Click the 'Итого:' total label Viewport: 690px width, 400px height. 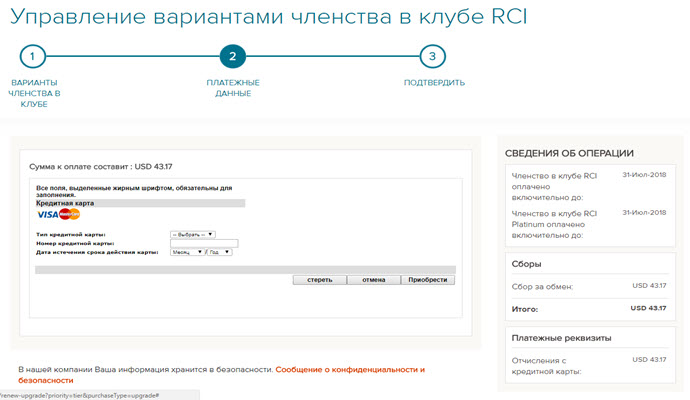tap(525, 309)
